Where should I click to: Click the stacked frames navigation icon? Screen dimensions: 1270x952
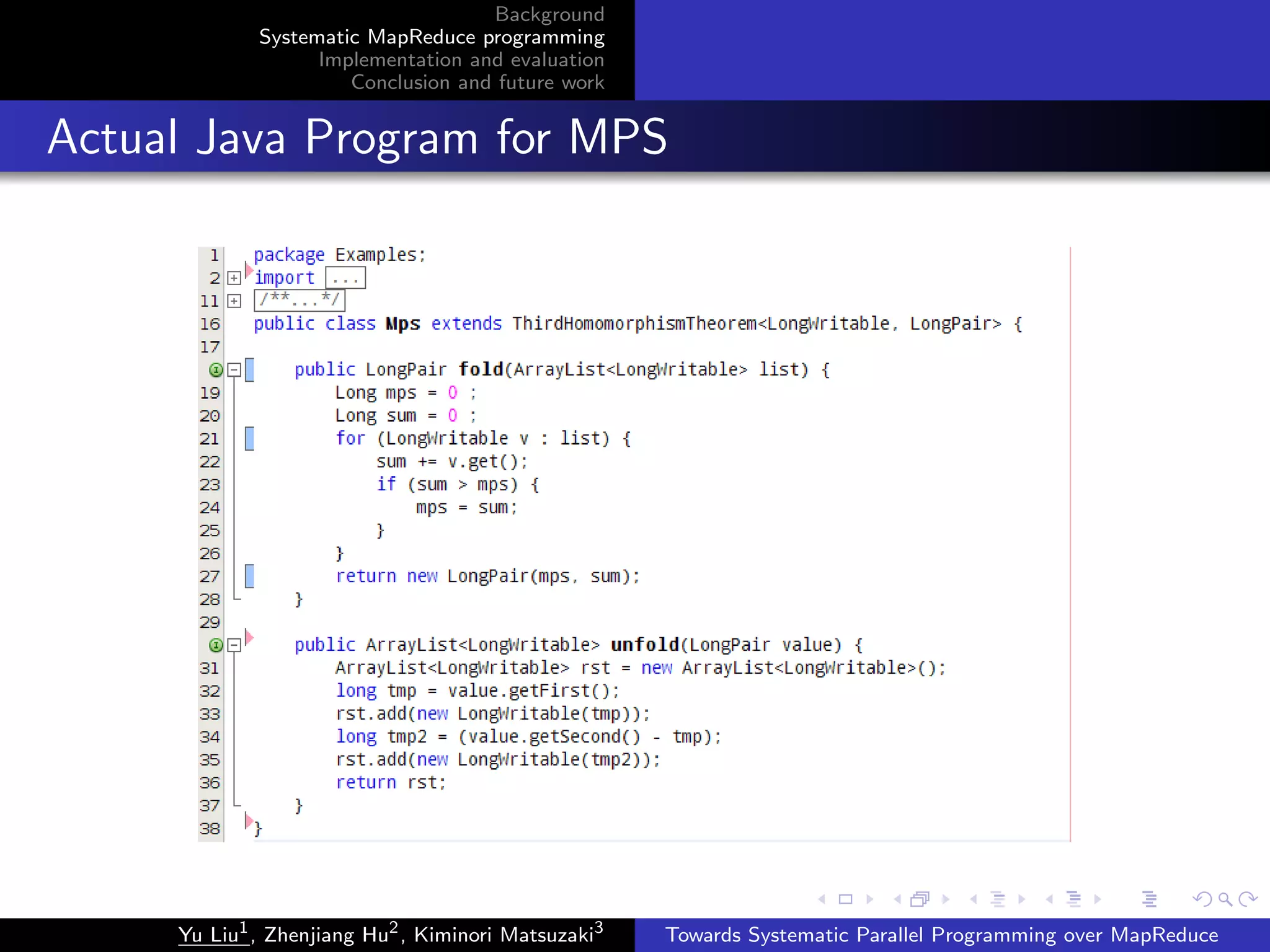click(920, 899)
